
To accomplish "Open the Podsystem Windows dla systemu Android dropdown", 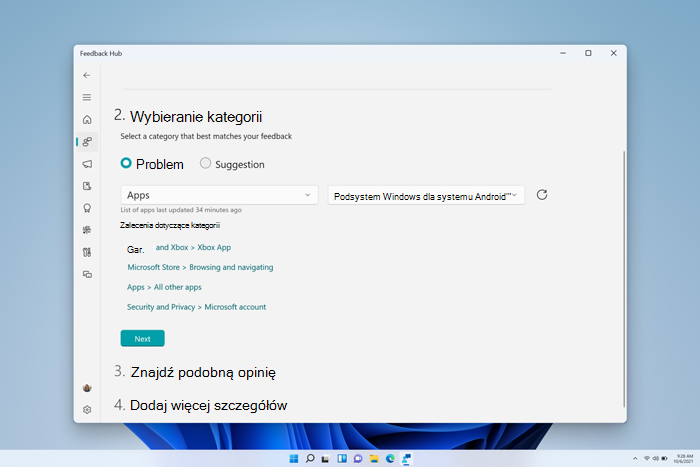I will click(426, 196).
